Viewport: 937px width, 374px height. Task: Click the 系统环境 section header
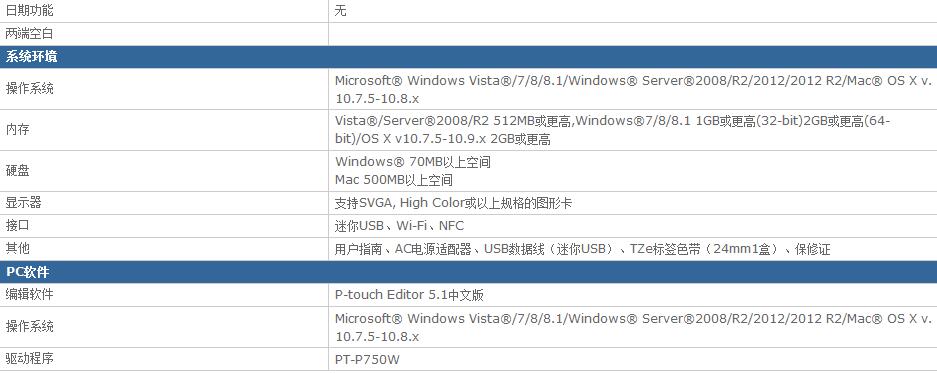click(x=468, y=57)
